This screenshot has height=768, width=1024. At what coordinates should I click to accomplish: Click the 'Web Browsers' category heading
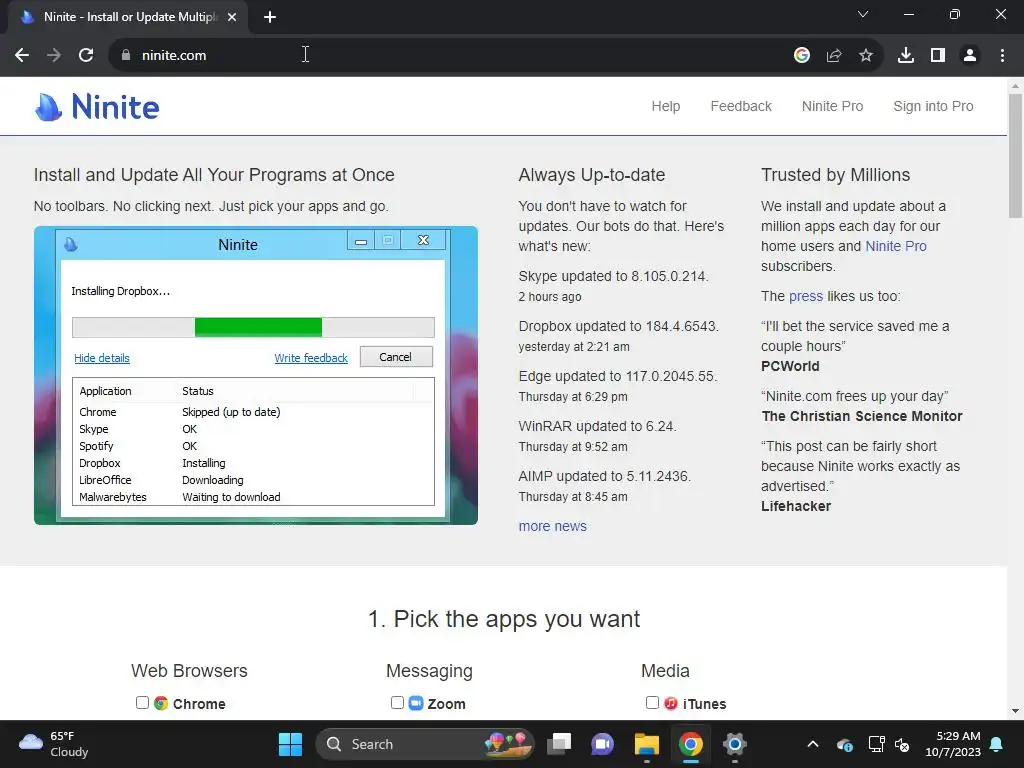pos(189,671)
